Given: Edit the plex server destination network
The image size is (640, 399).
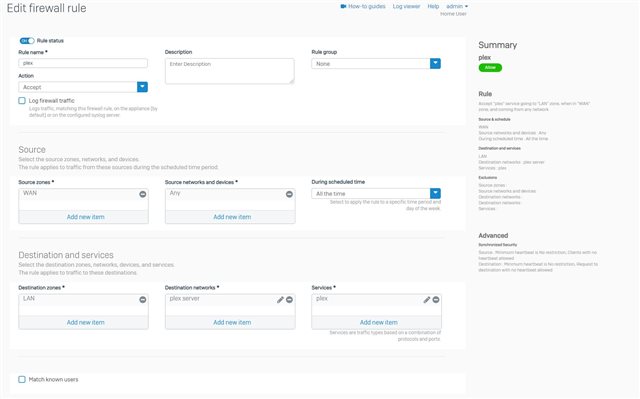Looking at the screenshot, I should [280, 299].
